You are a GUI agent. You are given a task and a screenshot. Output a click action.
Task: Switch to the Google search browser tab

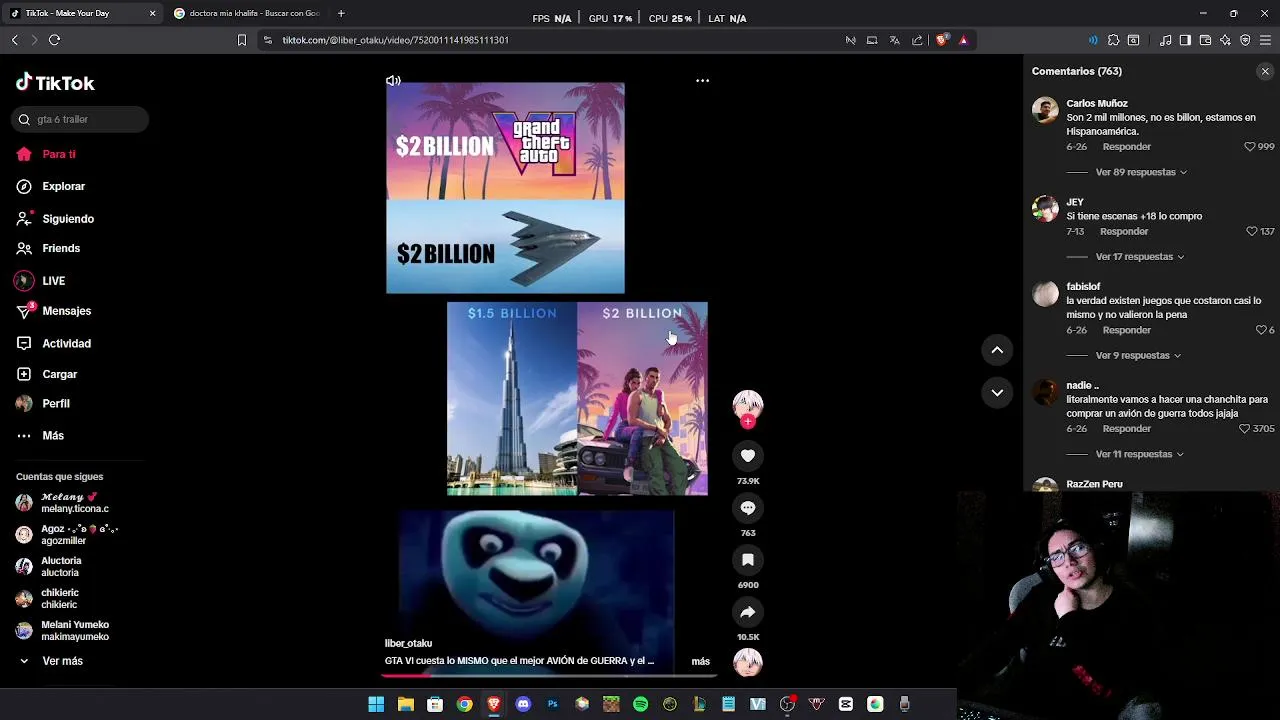tap(246, 14)
